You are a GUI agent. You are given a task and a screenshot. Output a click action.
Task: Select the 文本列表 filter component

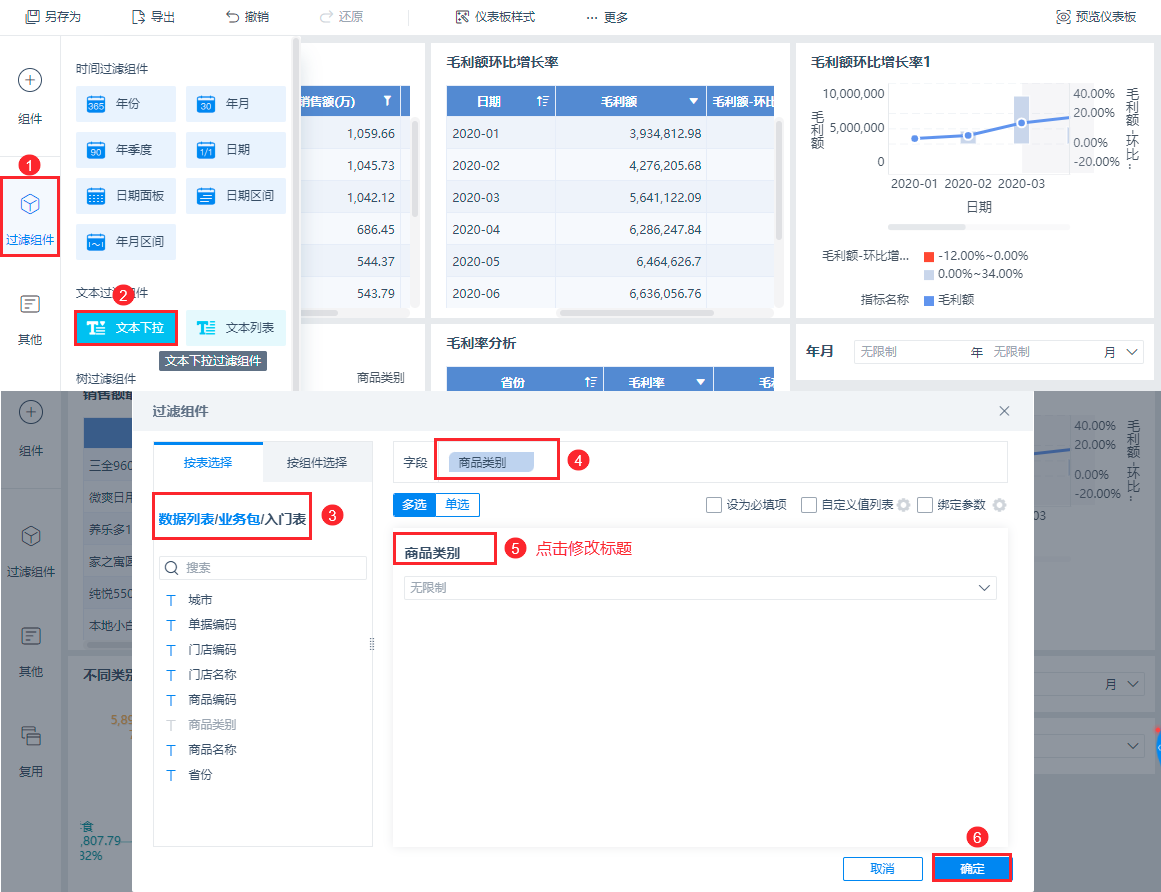pyautogui.click(x=235, y=328)
